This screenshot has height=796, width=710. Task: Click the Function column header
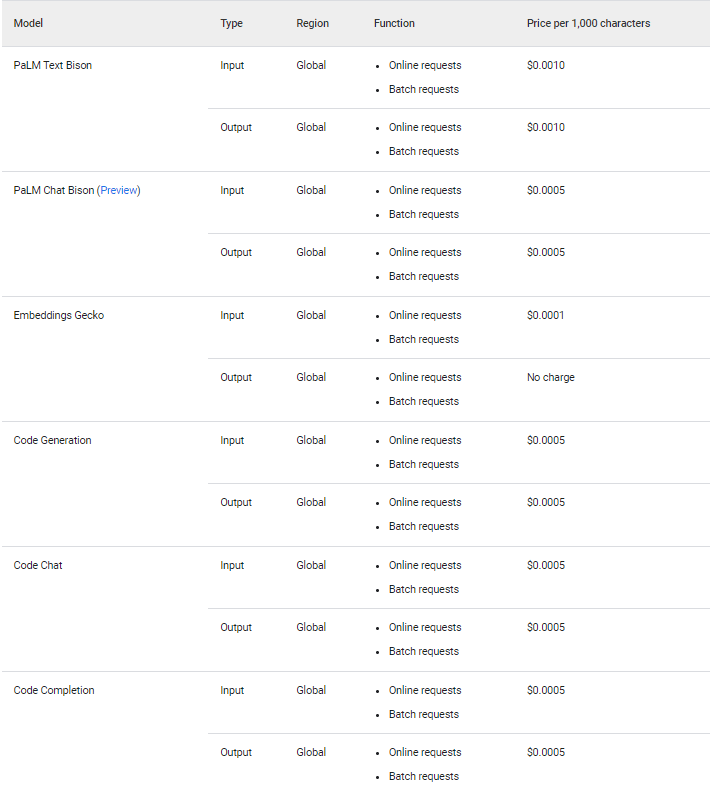pyautogui.click(x=394, y=23)
